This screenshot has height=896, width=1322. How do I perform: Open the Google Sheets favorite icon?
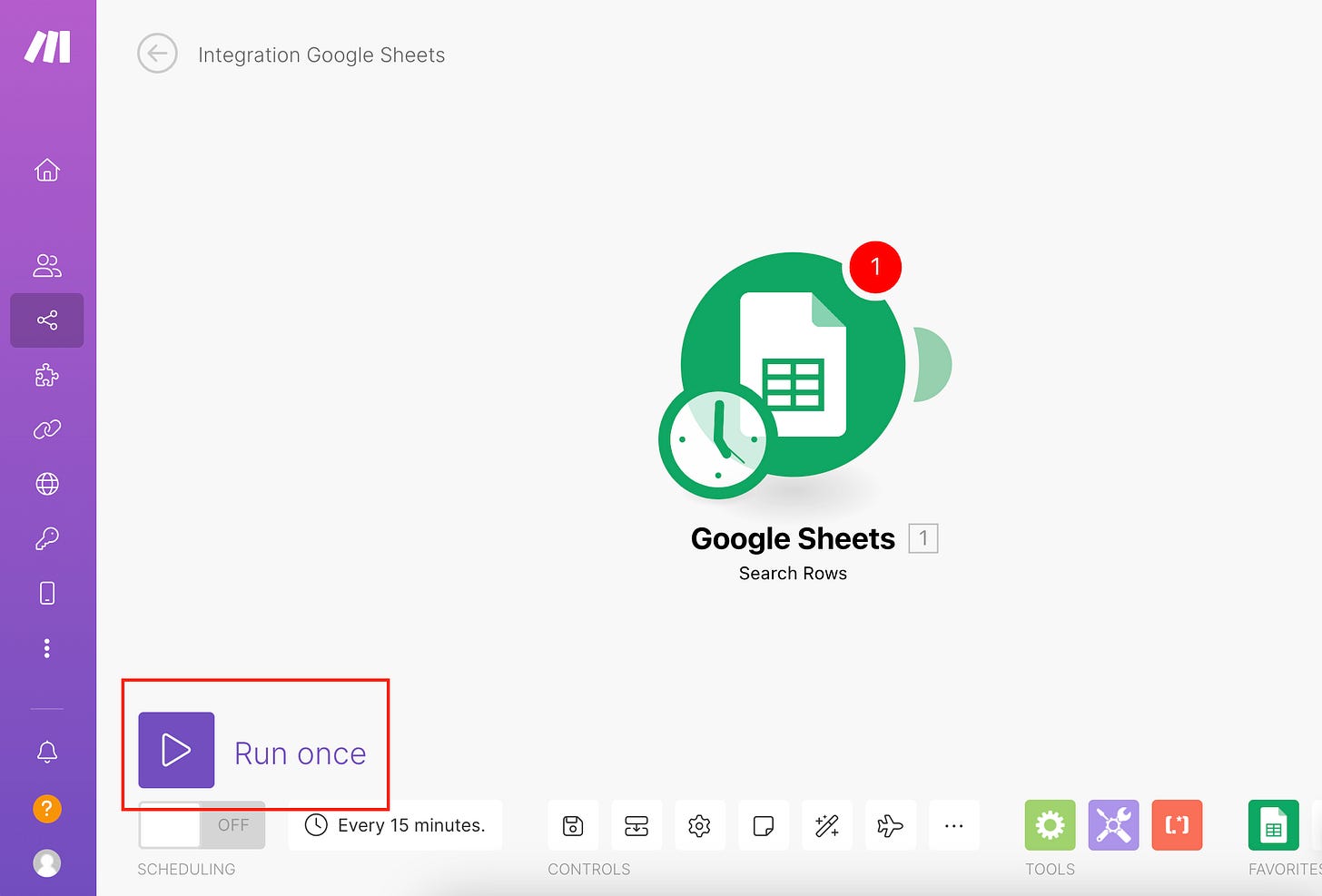tap(1274, 825)
